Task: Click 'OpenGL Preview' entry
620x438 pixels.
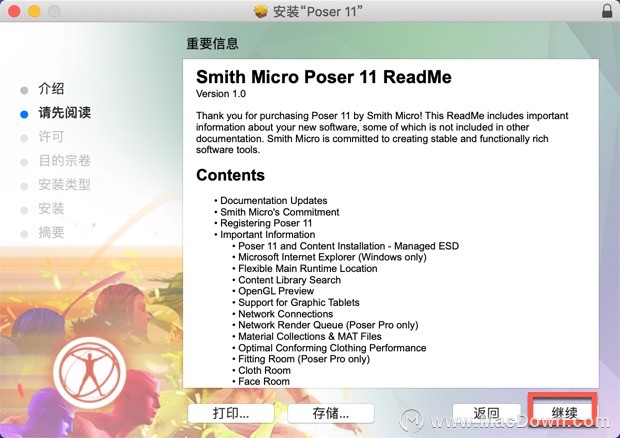Action: pyautogui.click(x=276, y=291)
